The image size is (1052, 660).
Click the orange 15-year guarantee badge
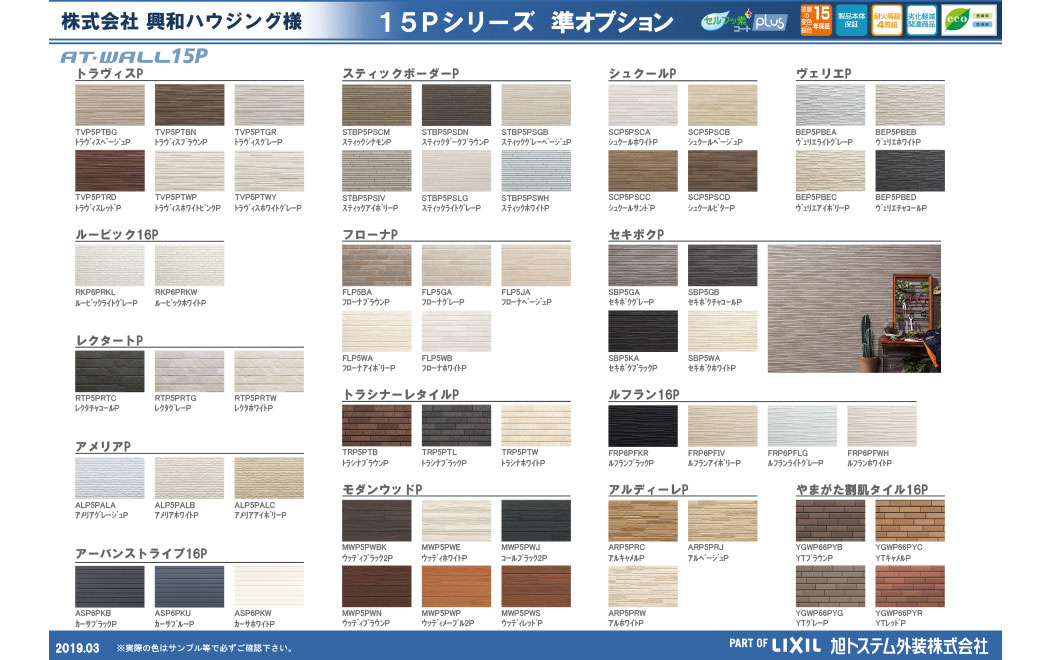(x=816, y=20)
